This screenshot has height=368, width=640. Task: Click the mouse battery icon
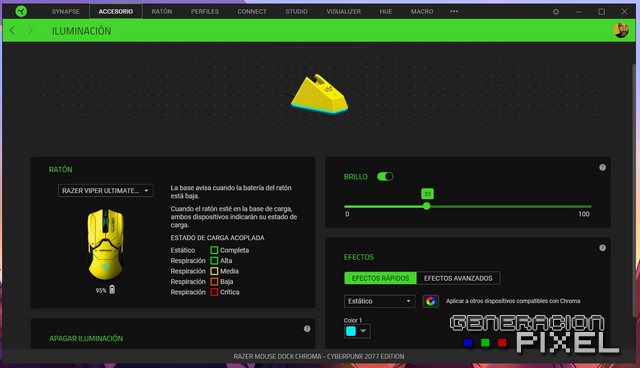(112, 290)
